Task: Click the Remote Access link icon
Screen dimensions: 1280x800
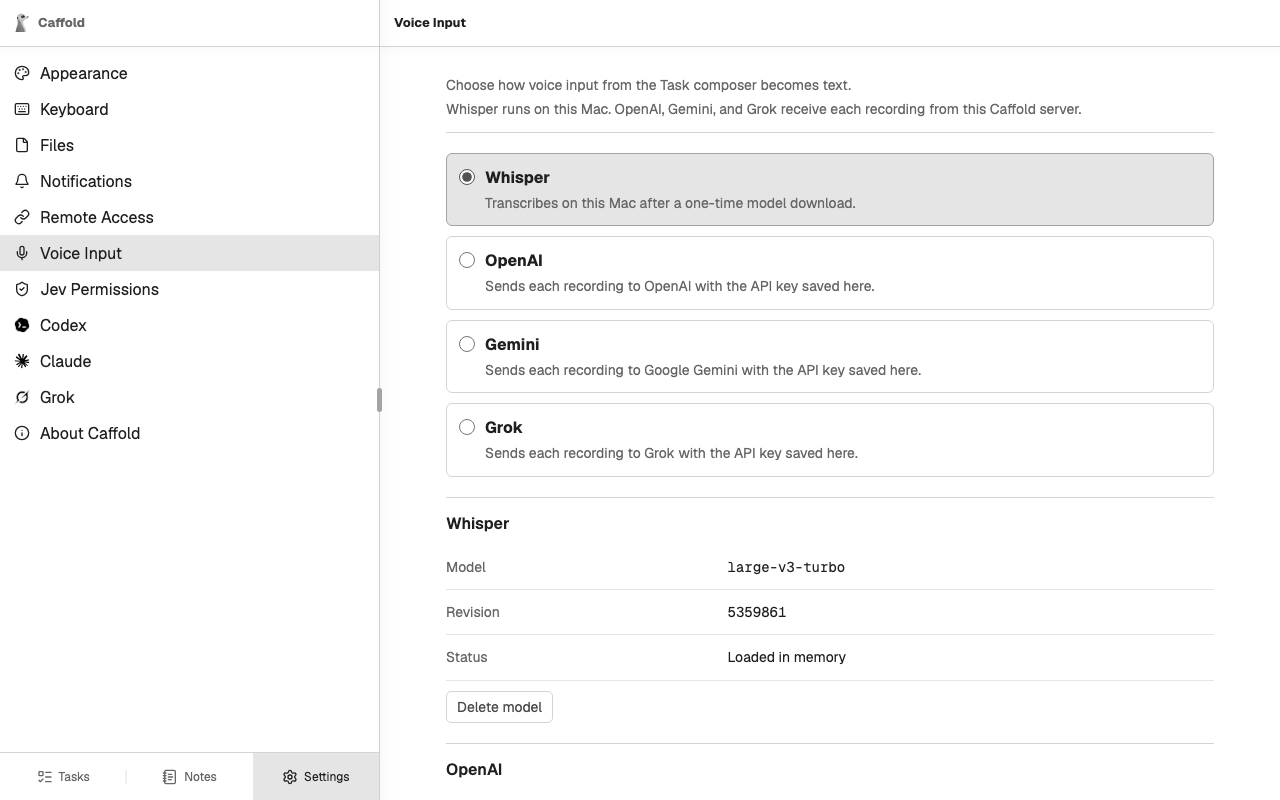Action: click(22, 217)
